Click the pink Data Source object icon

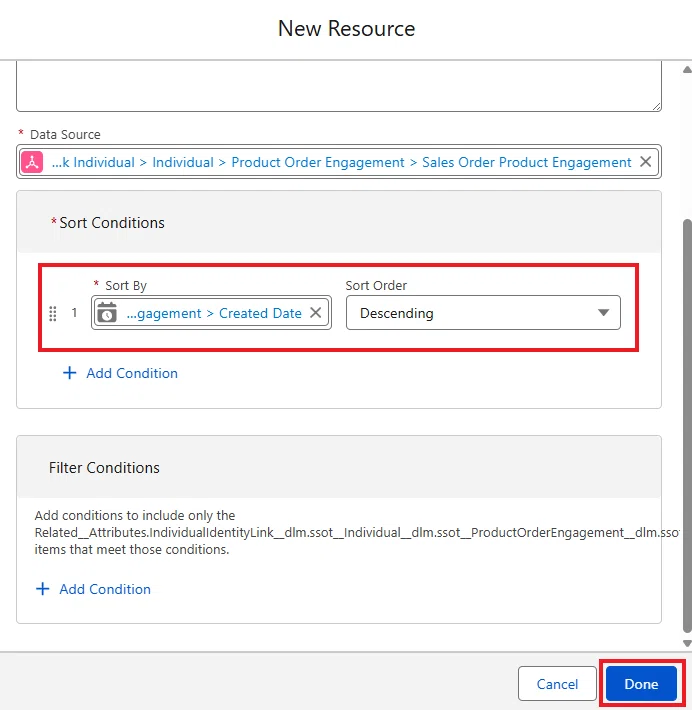coord(32,162)
